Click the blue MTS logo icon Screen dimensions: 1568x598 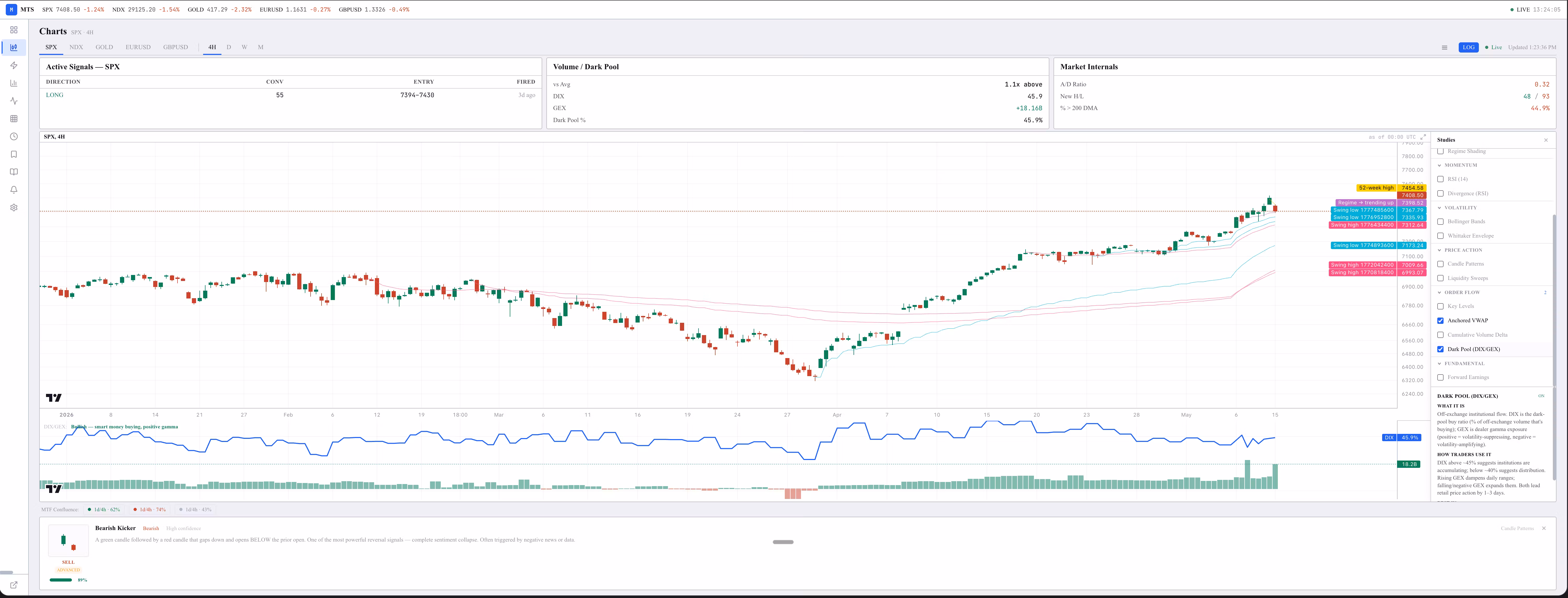pyautogui.click(x=12, y=10)
